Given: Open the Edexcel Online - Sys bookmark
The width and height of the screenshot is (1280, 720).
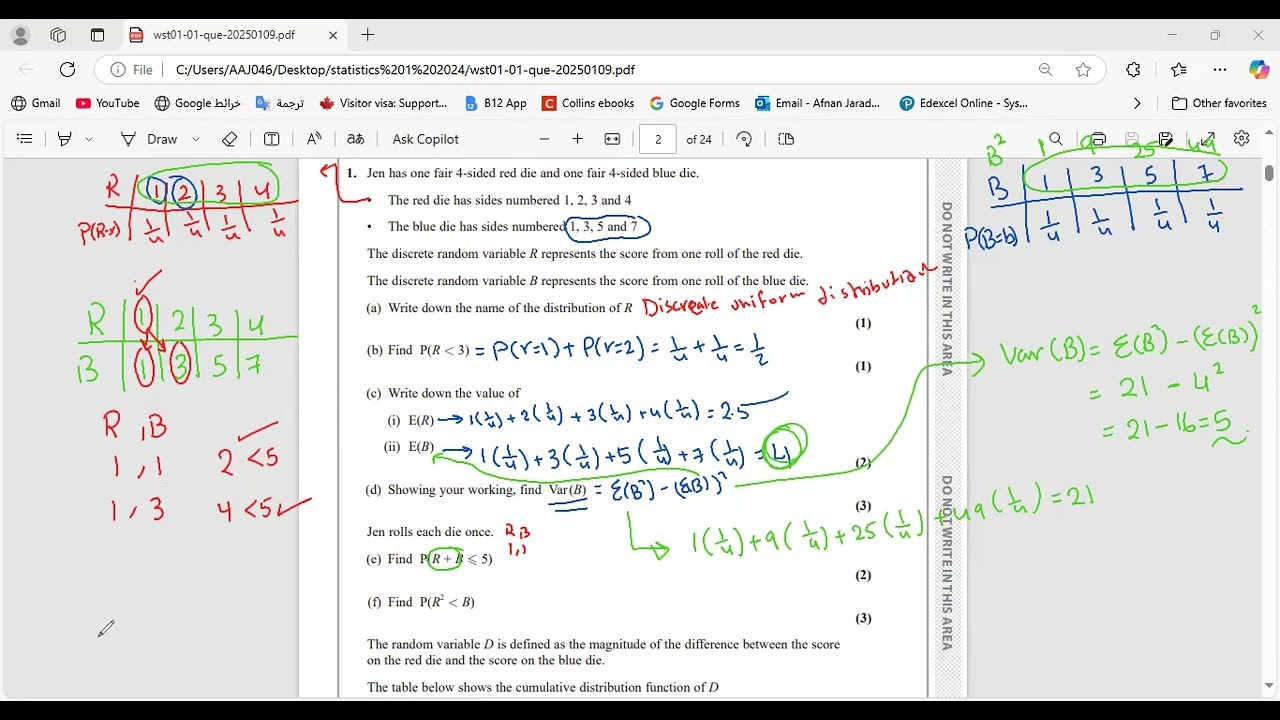Looking at the screenshot, I should tap(964, 103).
